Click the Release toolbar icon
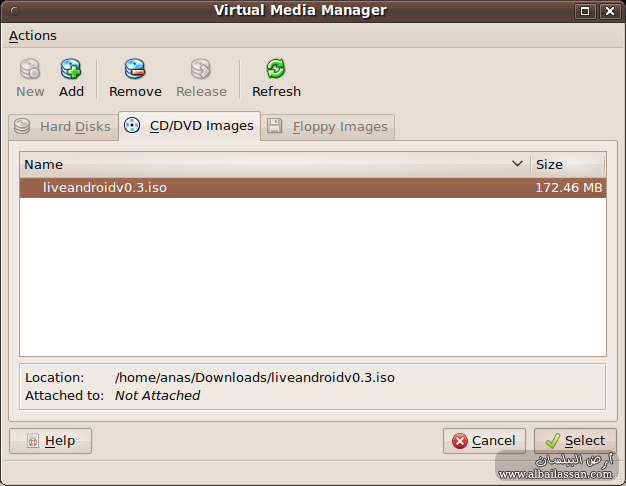 coord(201,78)
